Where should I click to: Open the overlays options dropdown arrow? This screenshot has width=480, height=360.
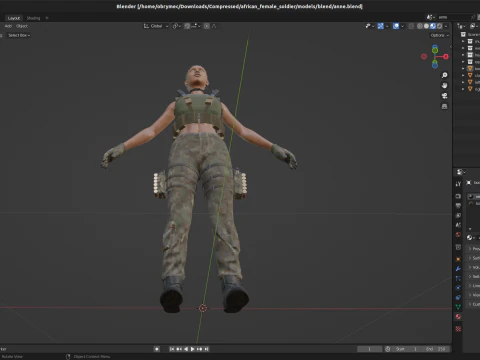click(x=402, y=26)
